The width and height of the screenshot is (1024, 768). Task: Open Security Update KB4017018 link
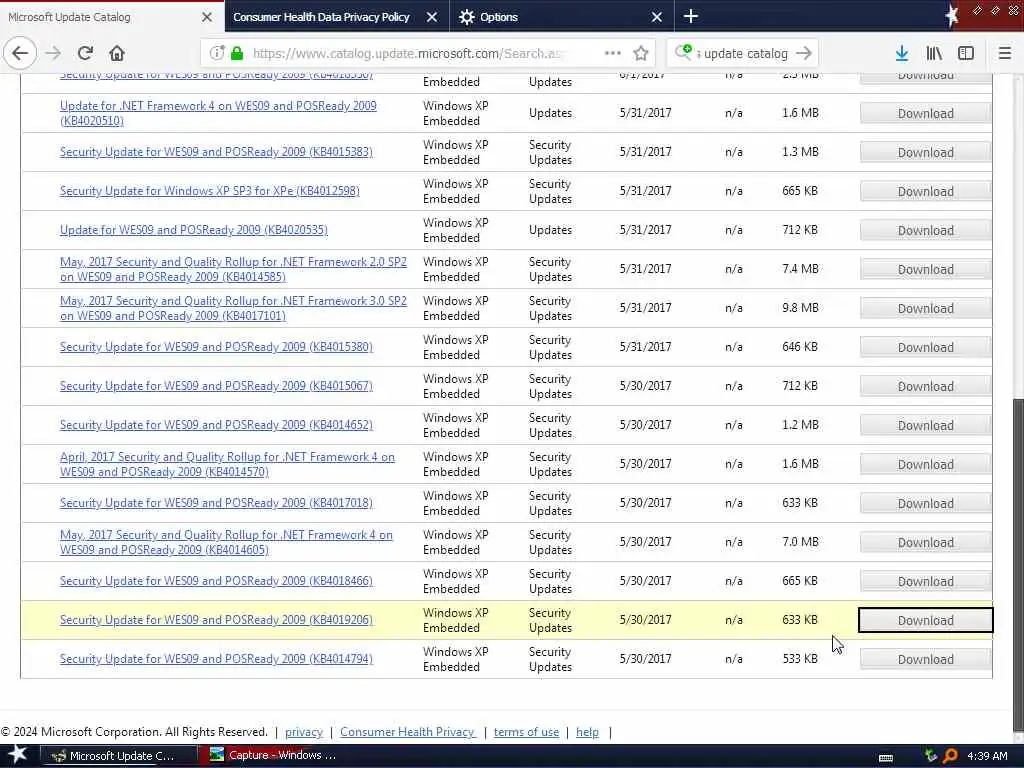[216, 503]
